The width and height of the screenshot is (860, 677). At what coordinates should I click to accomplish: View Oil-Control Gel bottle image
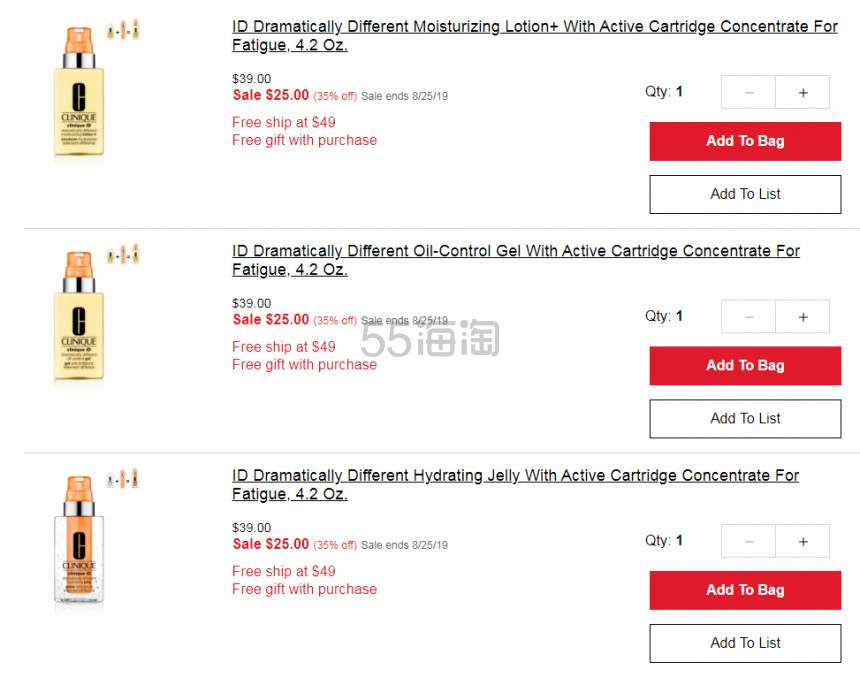click(78, 315)
